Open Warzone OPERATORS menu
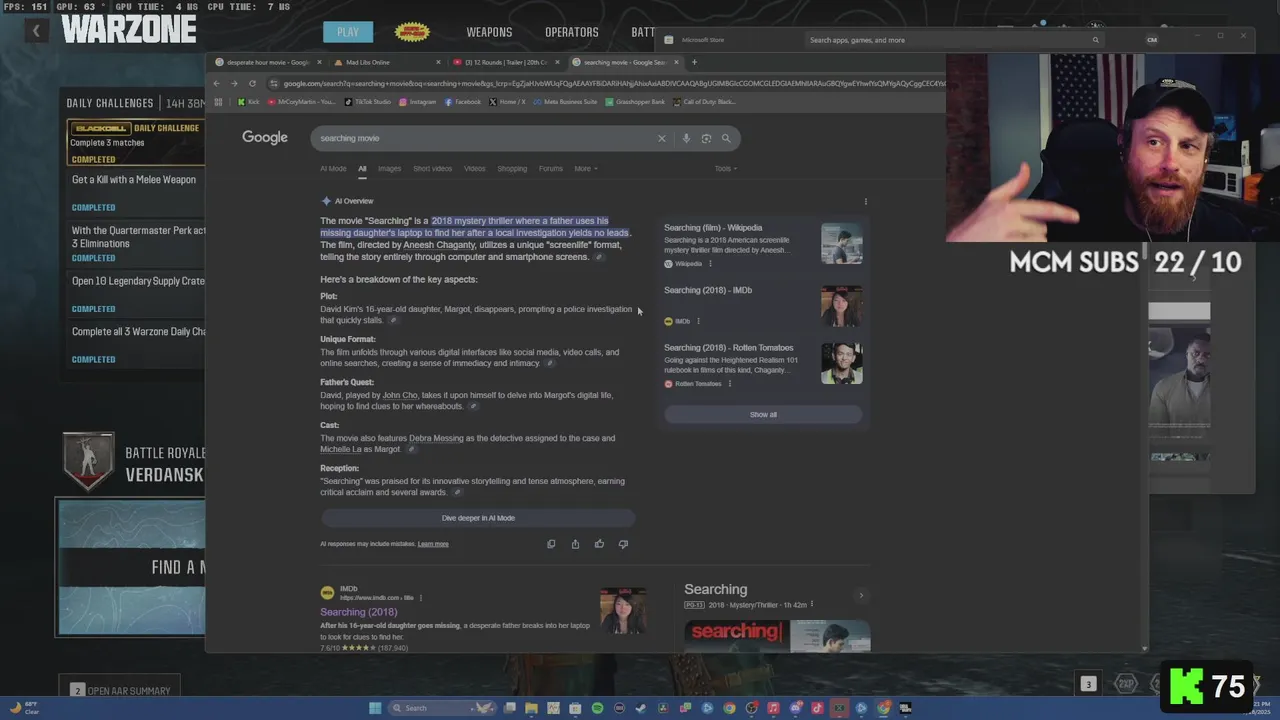 (x=572, y=32)
